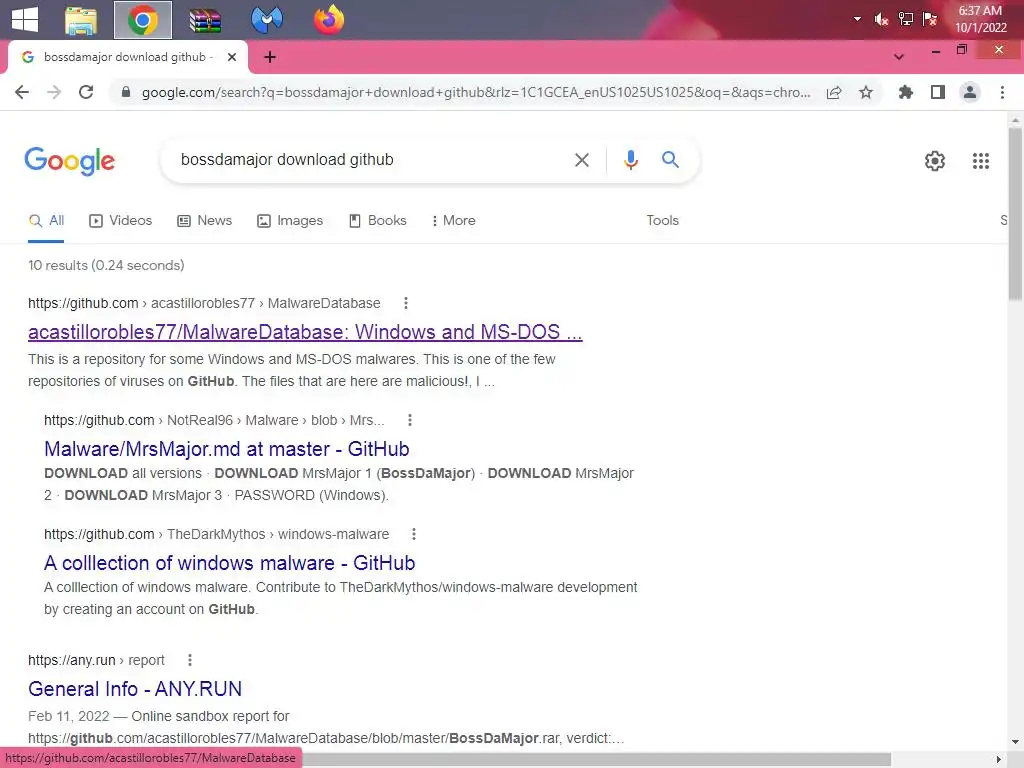Viewport: 1024px width, 768px height.
Task: Open options for TheDarkMythos result
Action: pyautogui.click(x=413, y=534)
